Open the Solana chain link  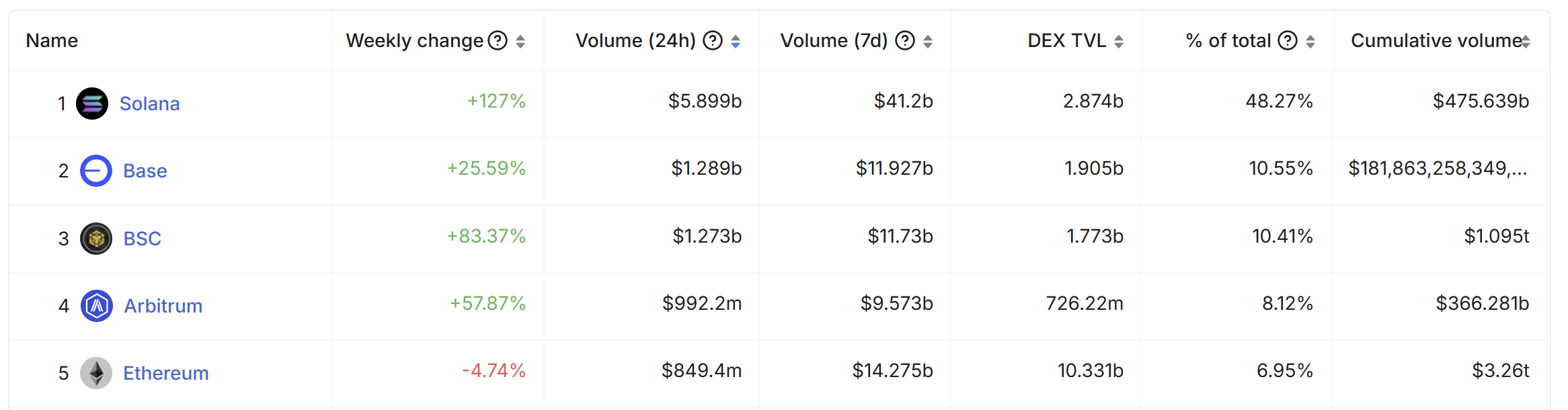[149, 104]
